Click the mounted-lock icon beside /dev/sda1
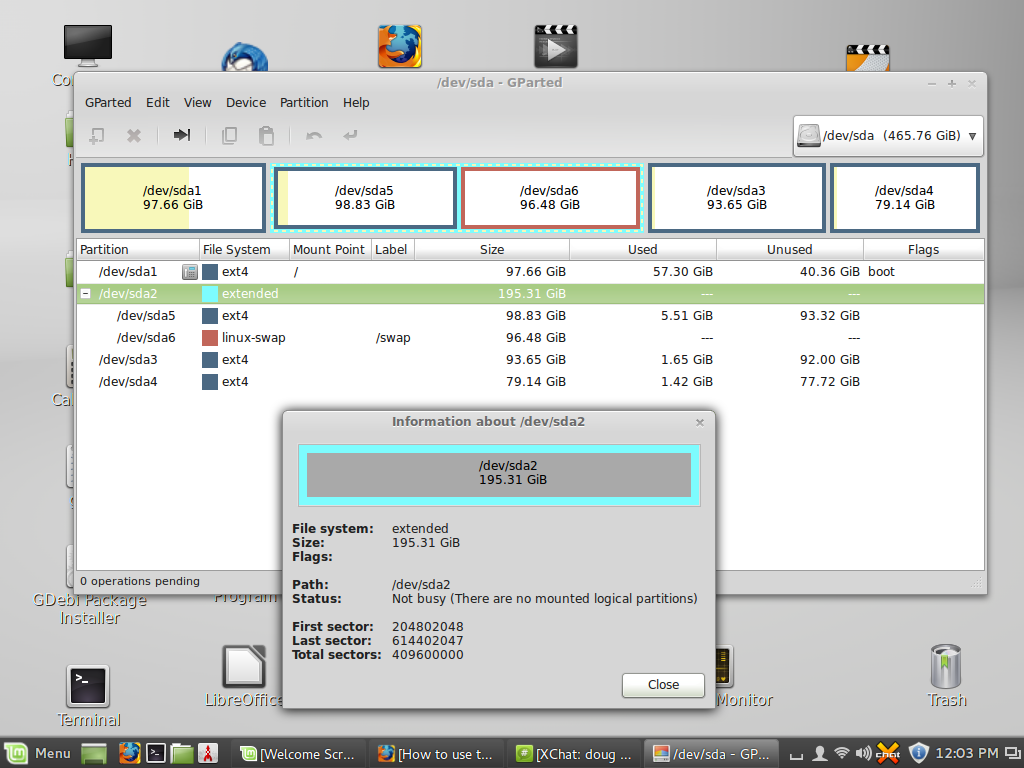 pyautogui.click(x=189, y=272)
